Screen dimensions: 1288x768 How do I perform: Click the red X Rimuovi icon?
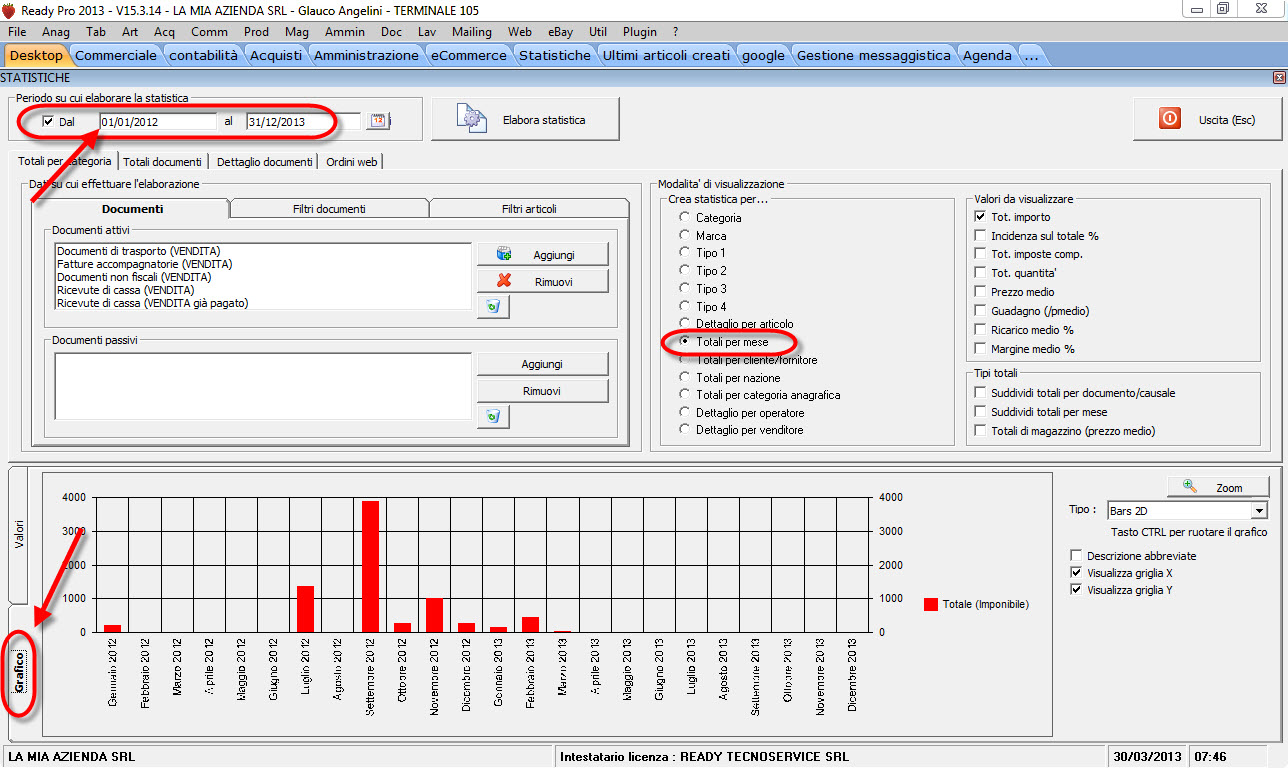[x=504, y=281]
